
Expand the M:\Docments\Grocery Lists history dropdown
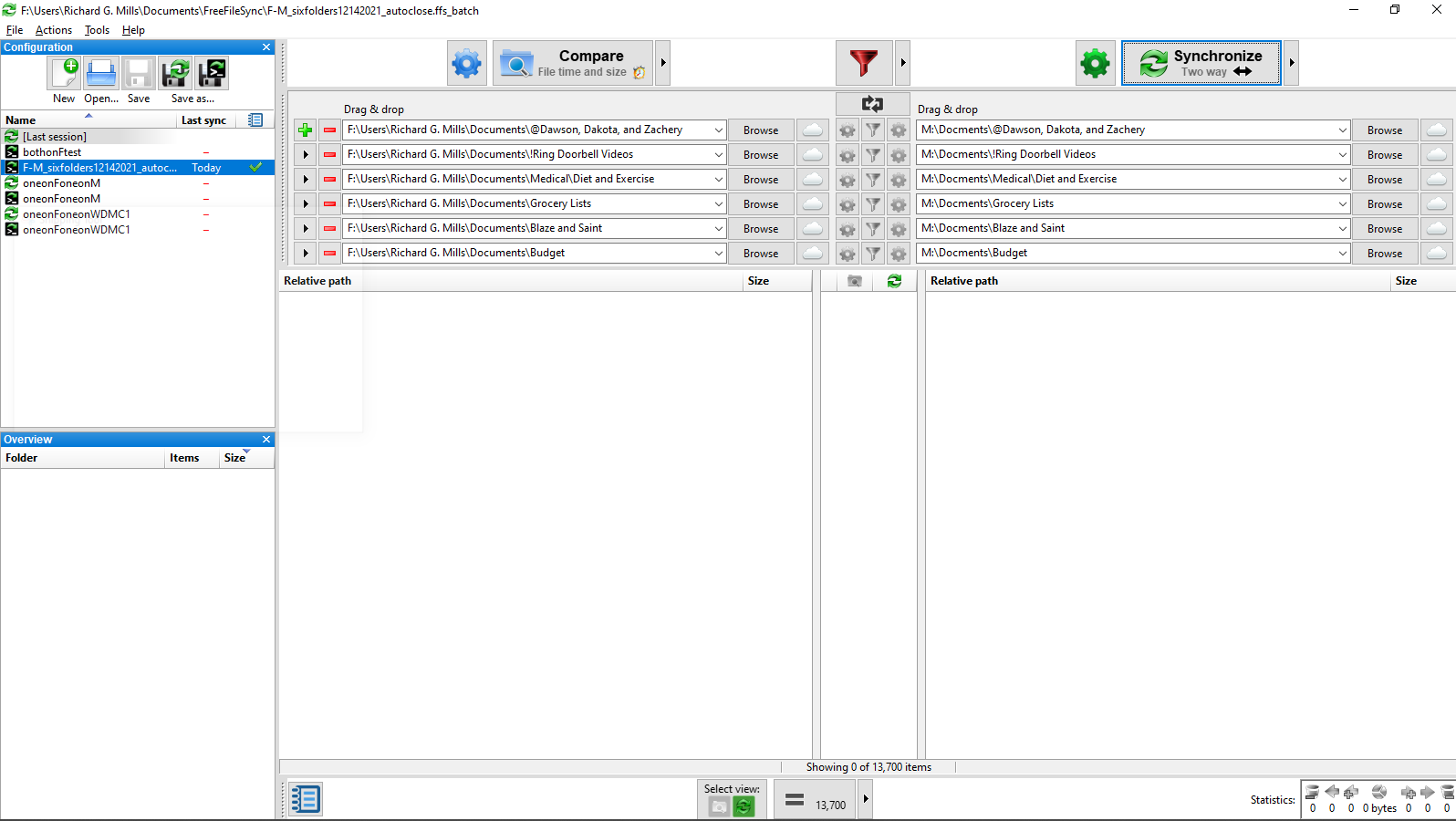1342,204
